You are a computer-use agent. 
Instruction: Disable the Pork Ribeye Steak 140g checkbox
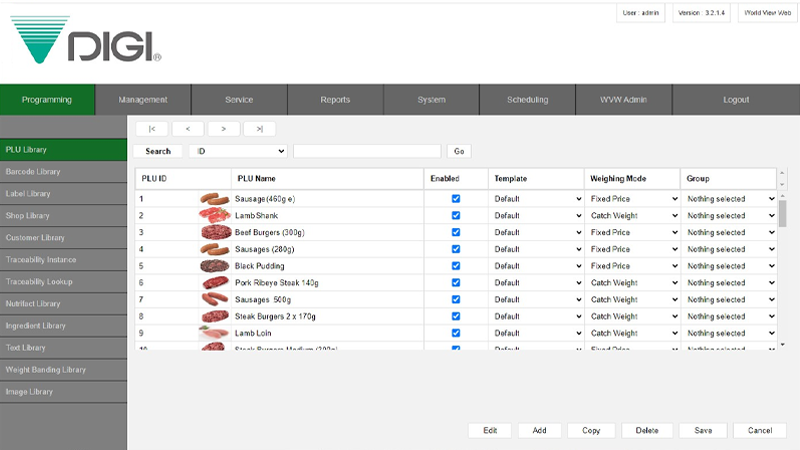[x=456, y=283]
